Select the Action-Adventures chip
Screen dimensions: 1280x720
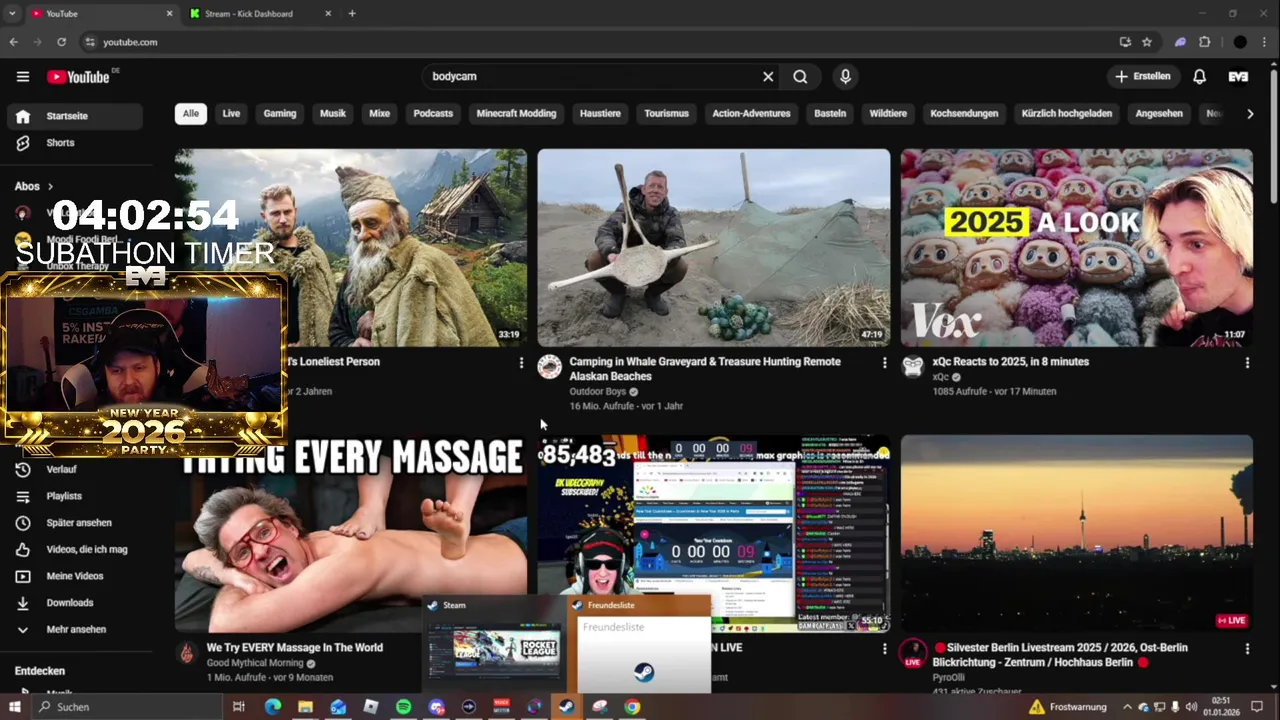(x=751, y=113)
